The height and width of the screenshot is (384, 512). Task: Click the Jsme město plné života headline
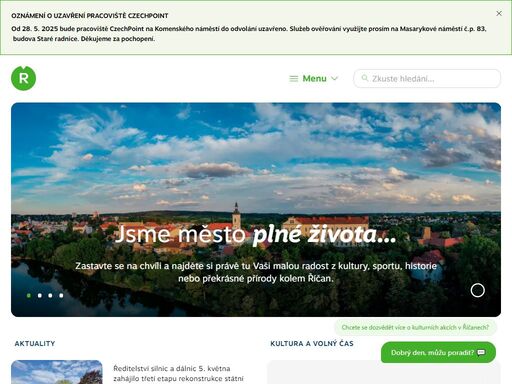pos(256,235)
